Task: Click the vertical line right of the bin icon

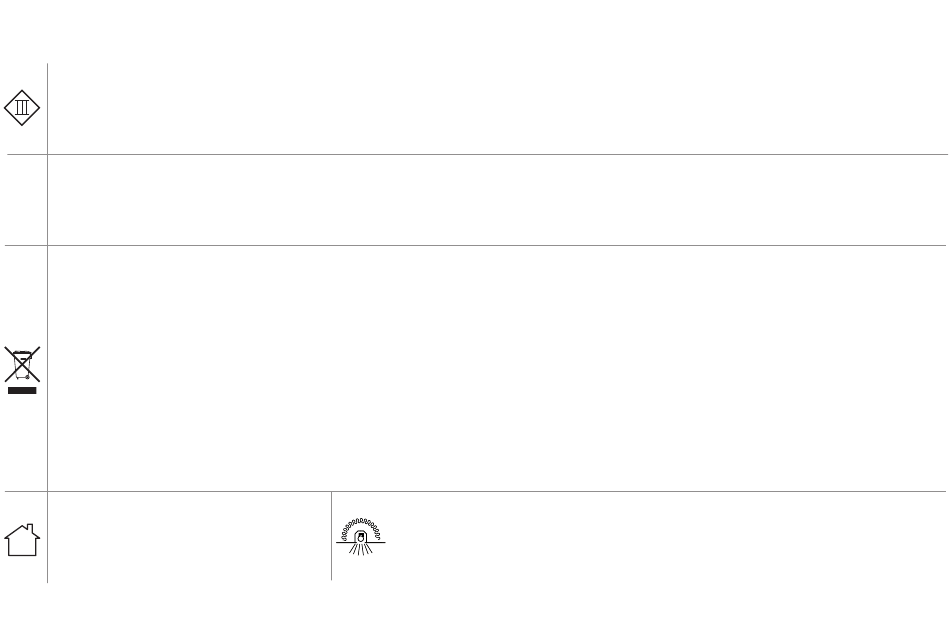Action: [x=47, y=369]
